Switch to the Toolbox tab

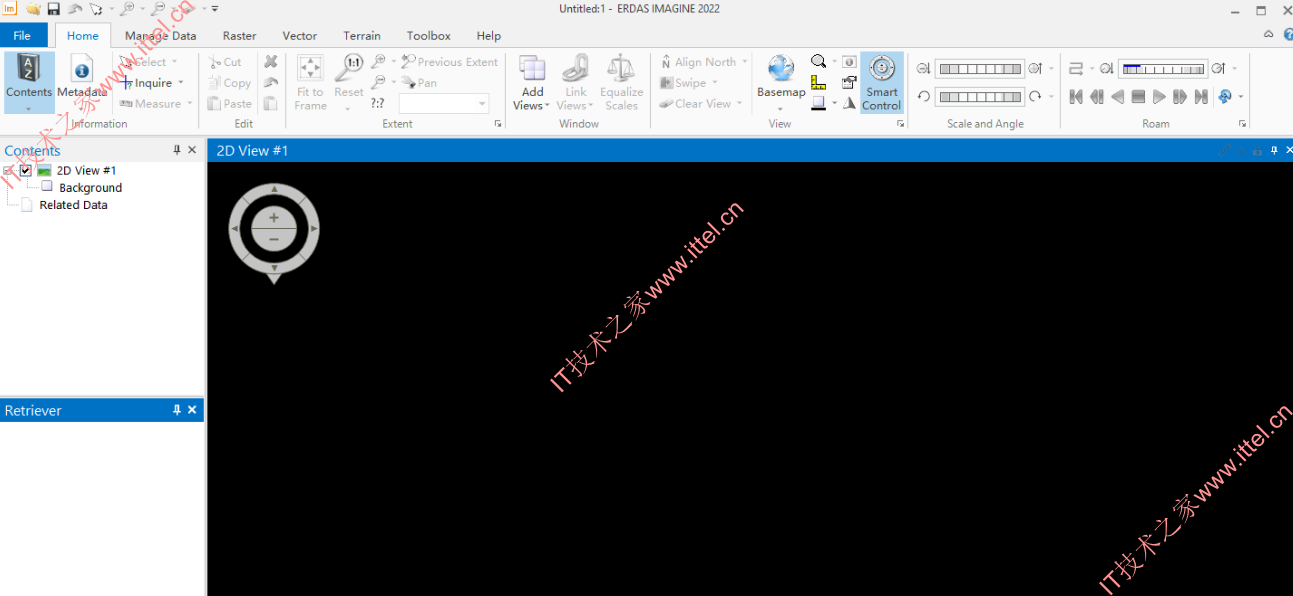click(429, 35)
